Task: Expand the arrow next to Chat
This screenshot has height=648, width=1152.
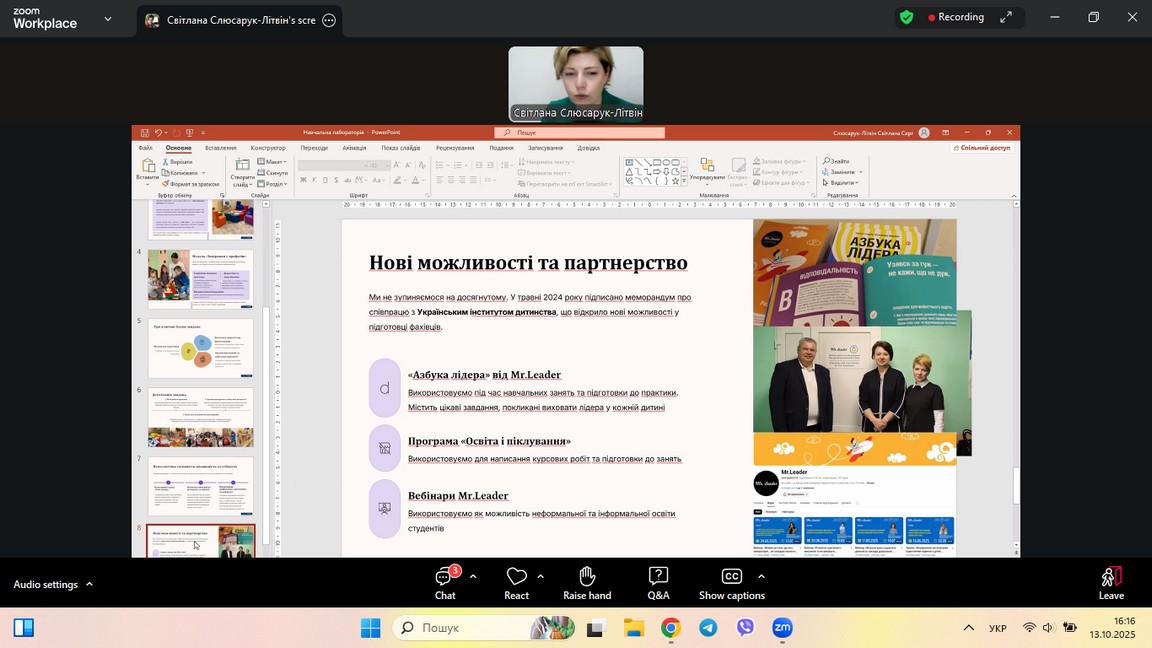Action: tap(473, 576)
